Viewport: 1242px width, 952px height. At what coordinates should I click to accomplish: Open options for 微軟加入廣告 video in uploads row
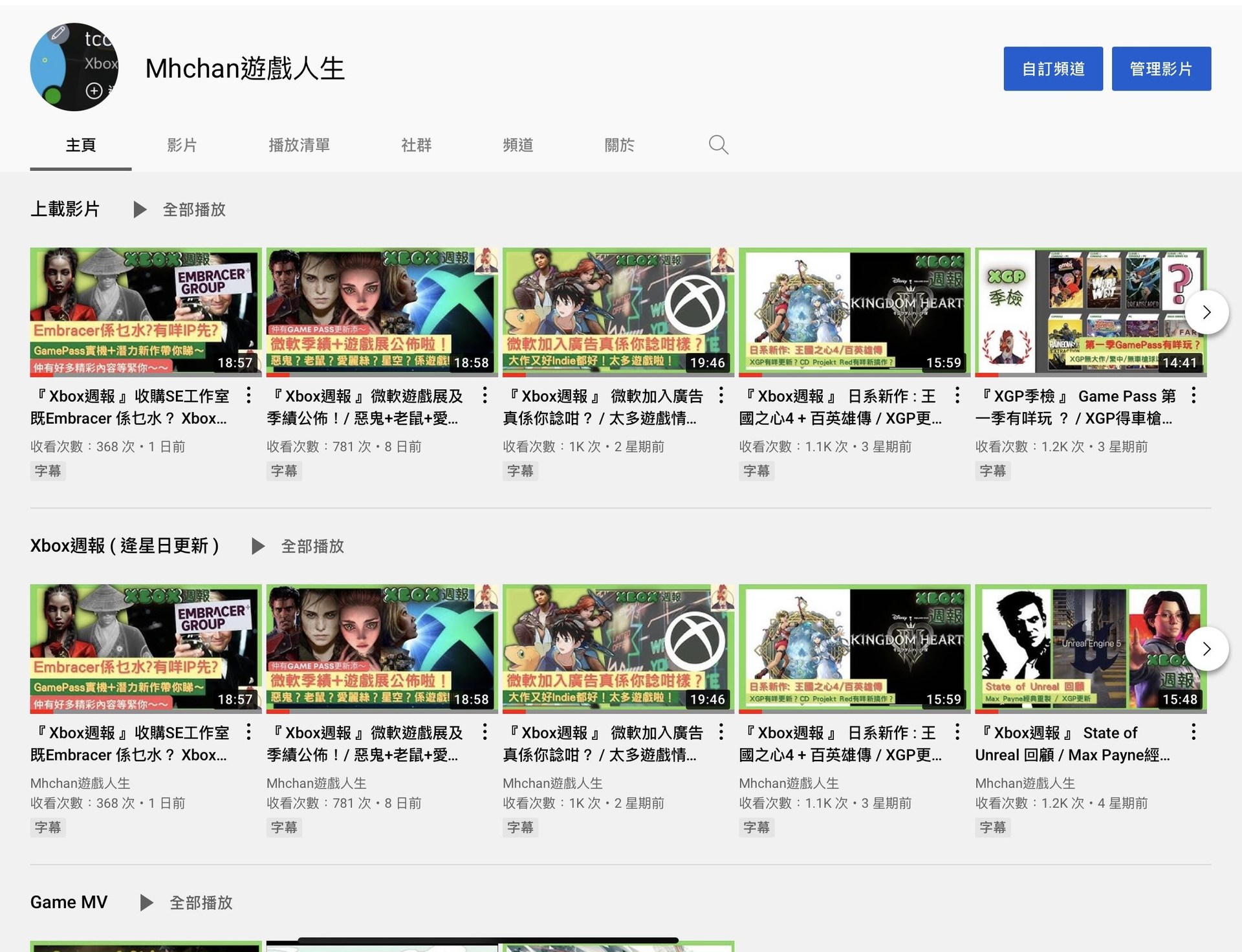click(721, 395)
